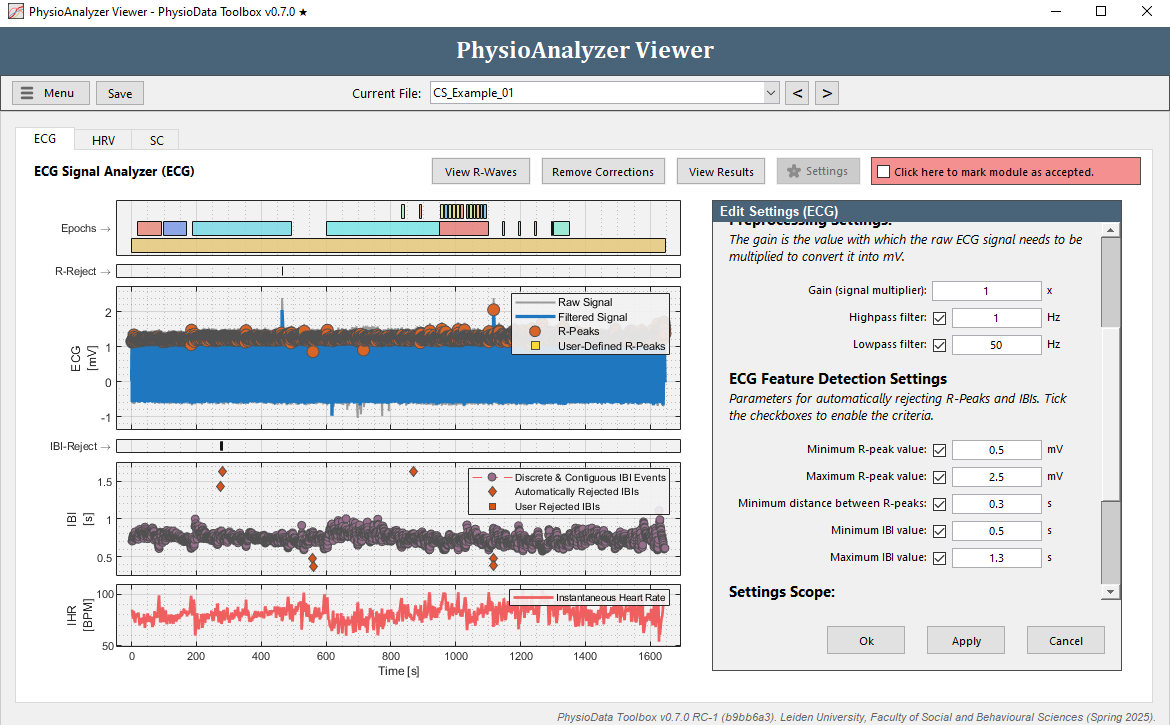Click the rejected IBI diamond near 870 s
The image size is (1170, 725).
coord(413,471)
